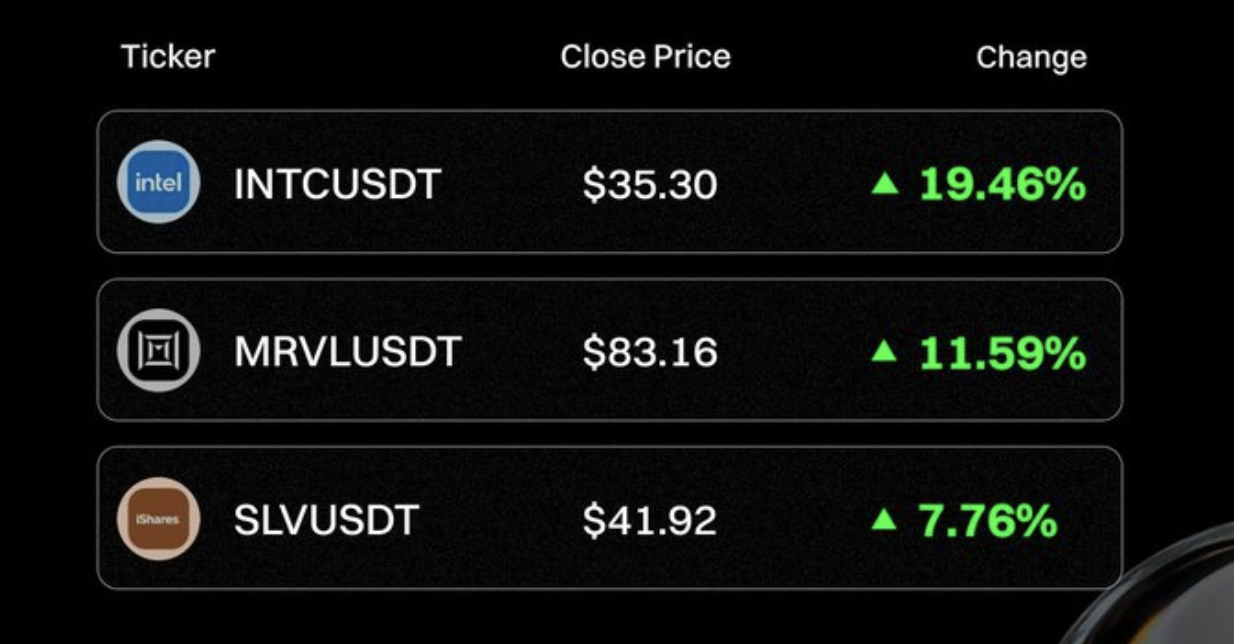1234x644 pixels.
Task: Open the SLVUSDT ticker
Action: (x=326, y=520)
